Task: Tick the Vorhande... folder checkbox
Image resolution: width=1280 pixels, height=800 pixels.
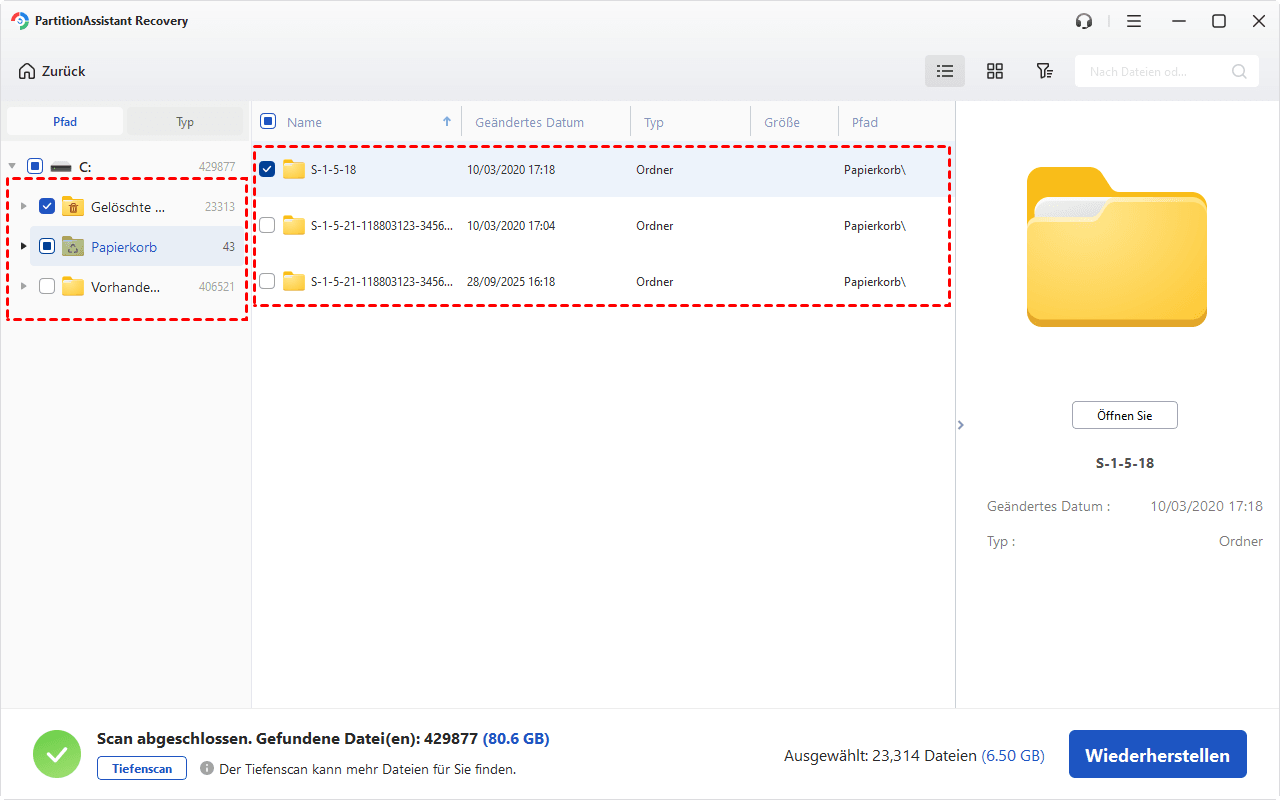Action: (47, 286)
